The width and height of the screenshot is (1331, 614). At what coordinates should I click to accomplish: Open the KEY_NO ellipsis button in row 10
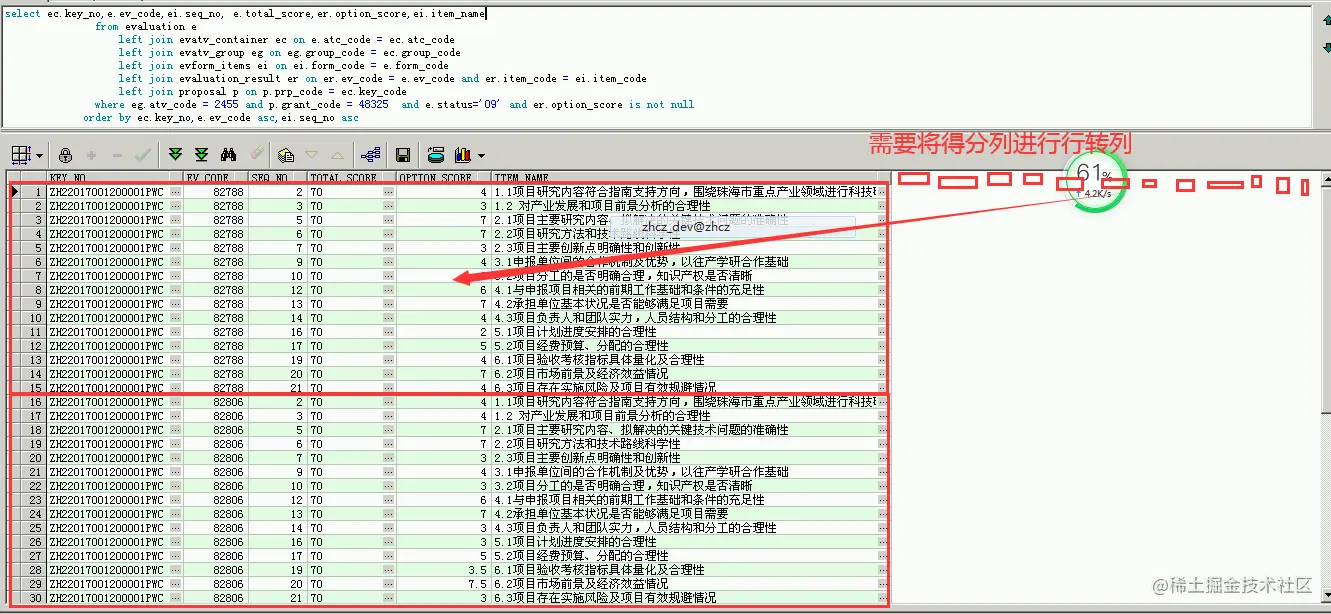click(176, 318)
